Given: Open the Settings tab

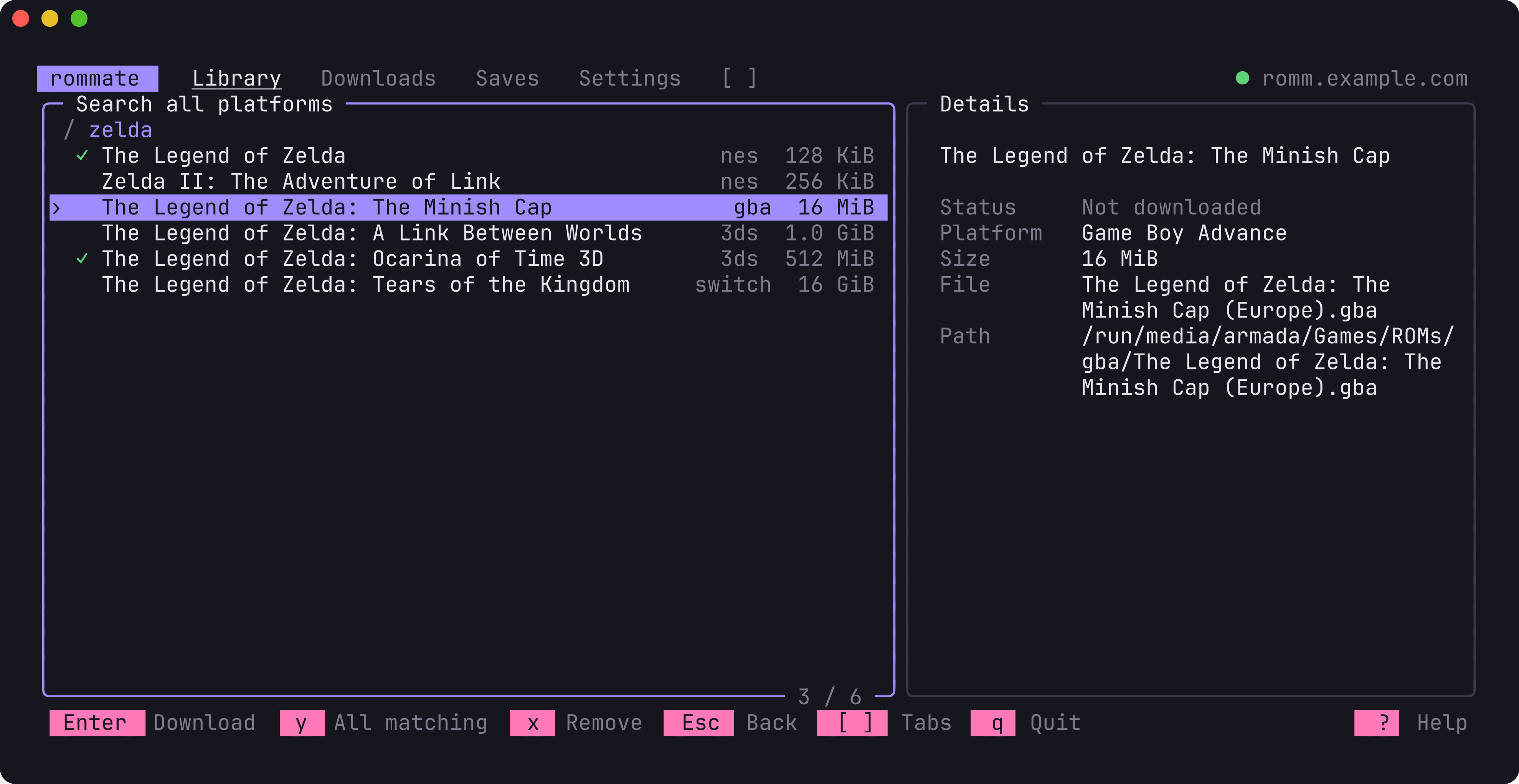Looking at the screenshot, I should pos(630,78).
